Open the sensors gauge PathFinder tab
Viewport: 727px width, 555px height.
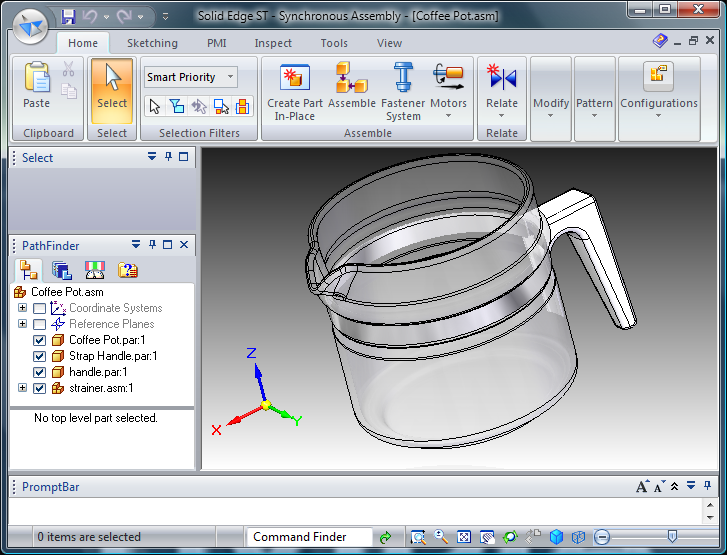pyautogui.click(x=95, y=270)
